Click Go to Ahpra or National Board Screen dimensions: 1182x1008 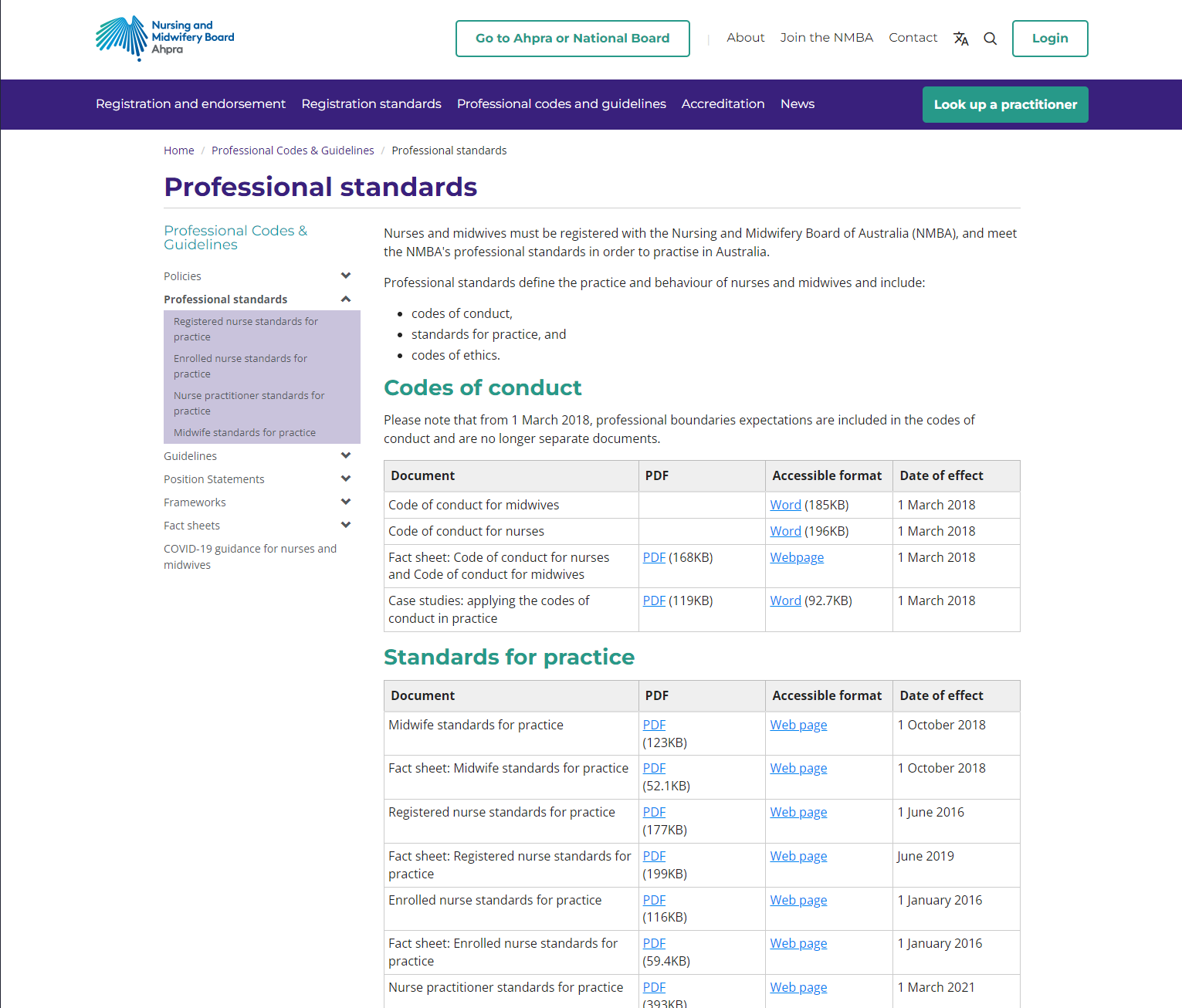coord(572,39)
